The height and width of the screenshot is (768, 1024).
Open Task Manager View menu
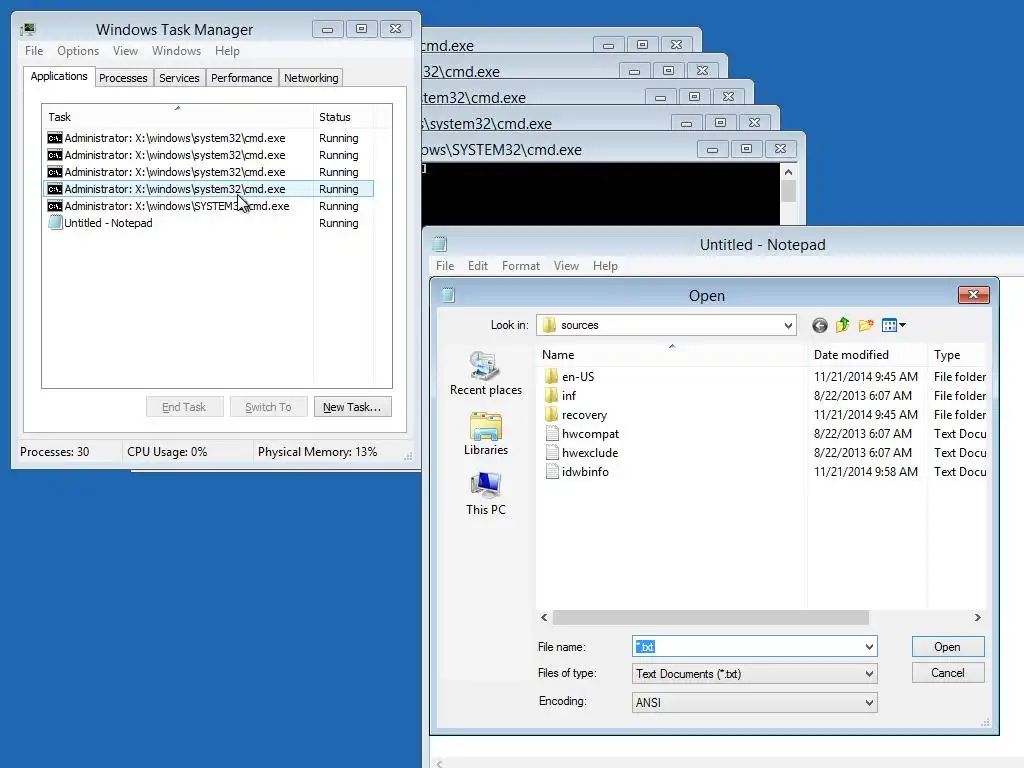125,51
